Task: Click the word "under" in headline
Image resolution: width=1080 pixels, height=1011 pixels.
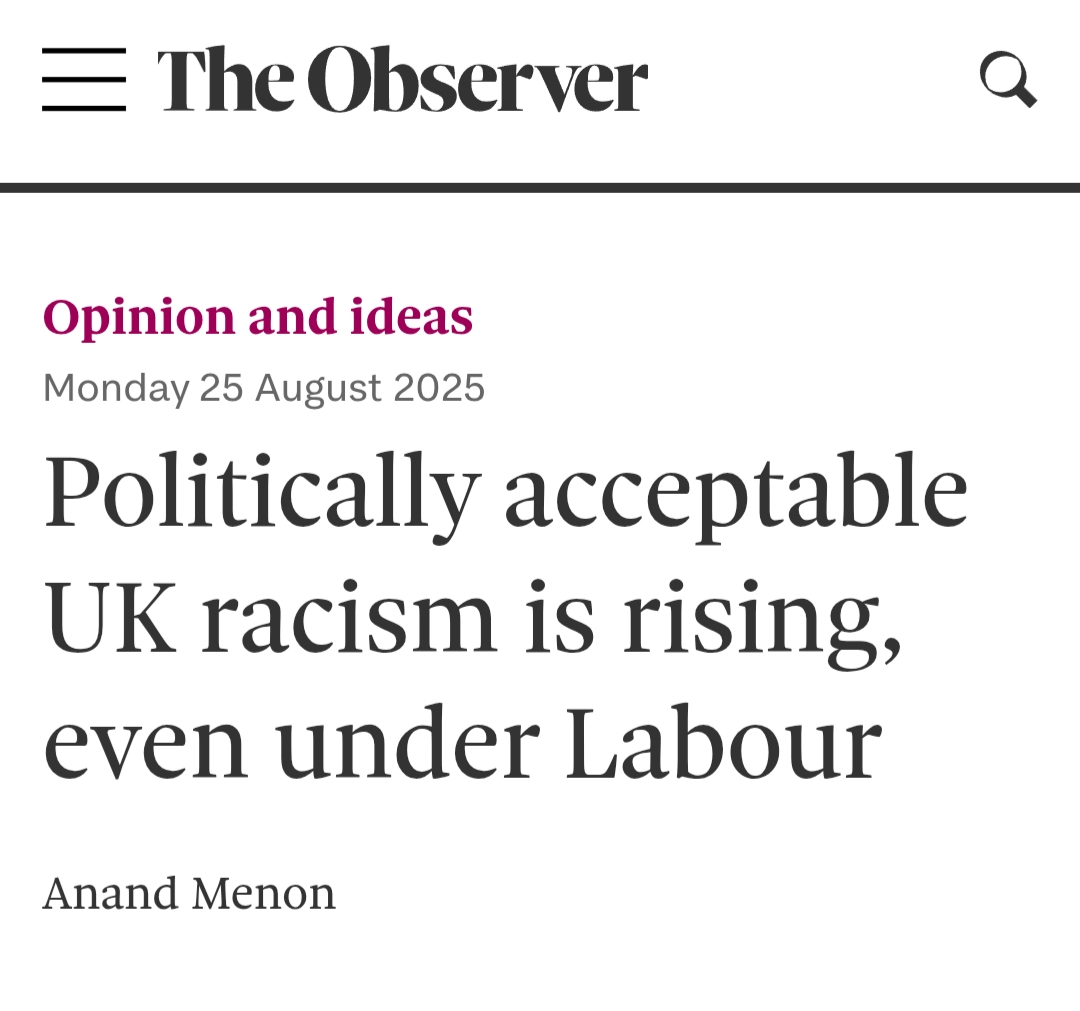Action: point(405,745)
